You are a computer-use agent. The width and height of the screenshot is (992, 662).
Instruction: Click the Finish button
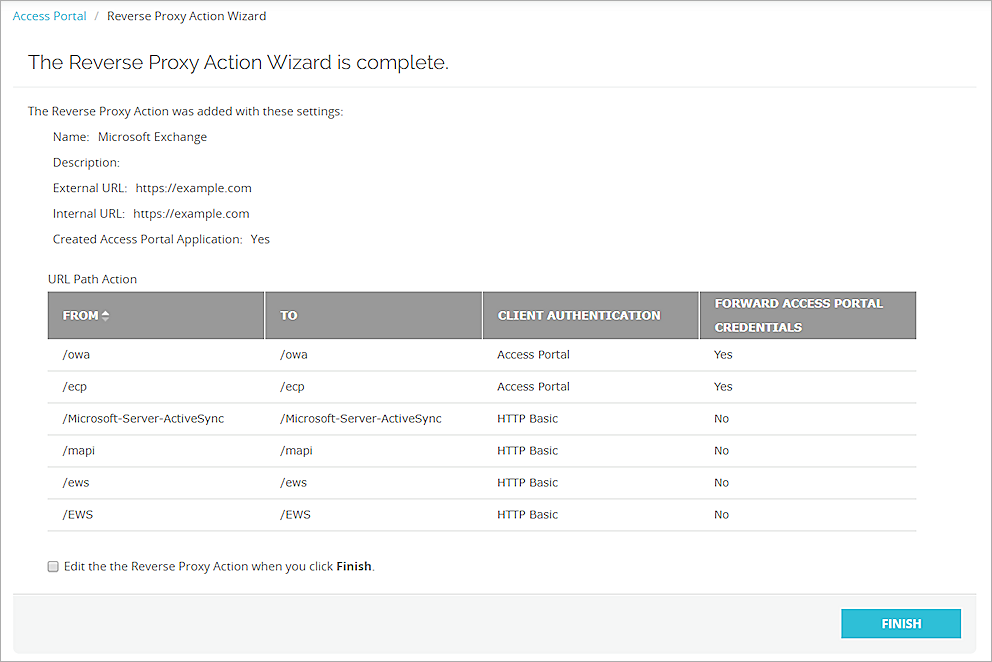pyautogui.click(x=900, y=623)
